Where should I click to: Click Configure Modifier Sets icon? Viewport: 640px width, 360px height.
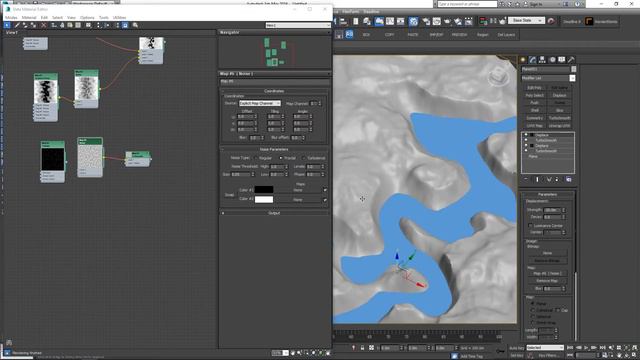coord(569,180)
